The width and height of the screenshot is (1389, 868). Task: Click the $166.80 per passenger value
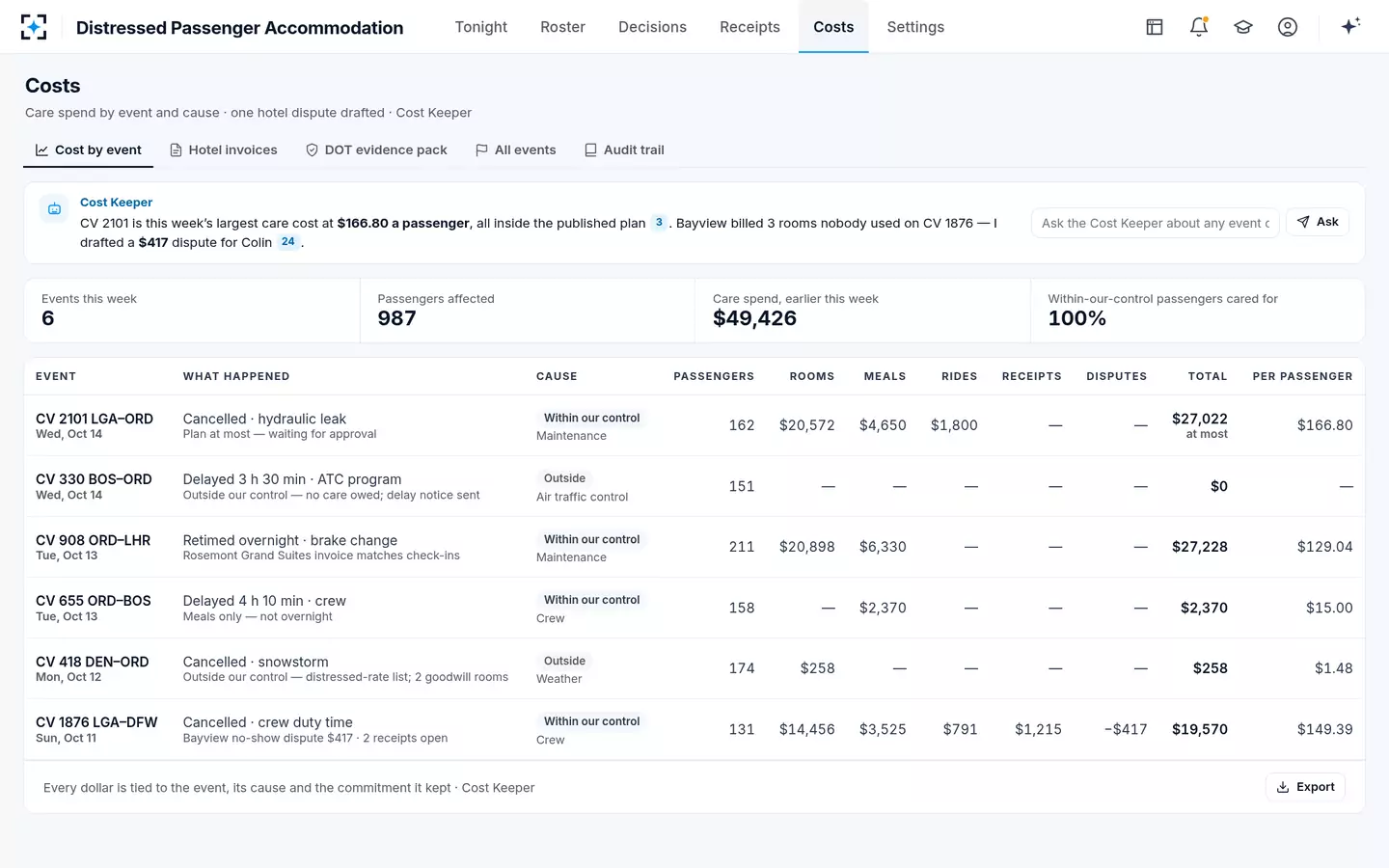point(1324,425)
